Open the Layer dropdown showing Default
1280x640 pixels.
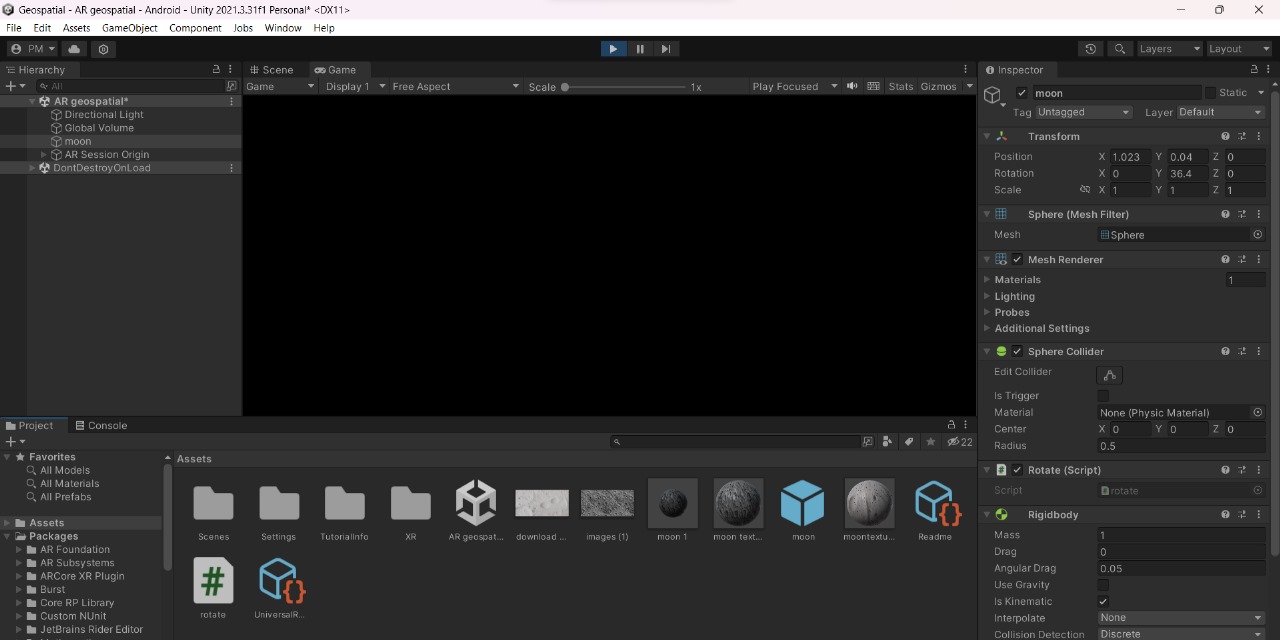[x=1221, y=112]
